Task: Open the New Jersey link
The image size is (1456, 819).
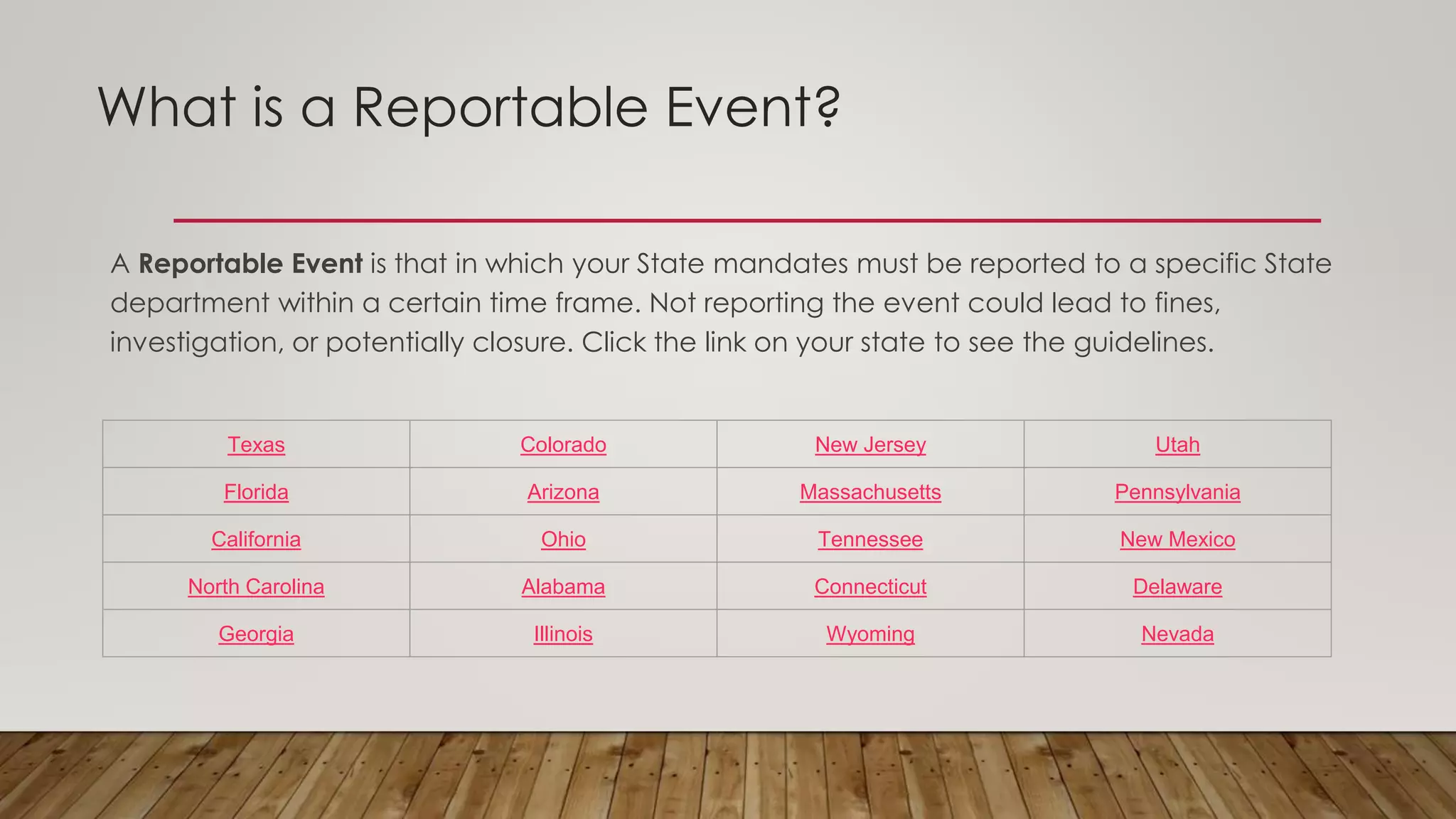Action: click(x=870, y=445)
